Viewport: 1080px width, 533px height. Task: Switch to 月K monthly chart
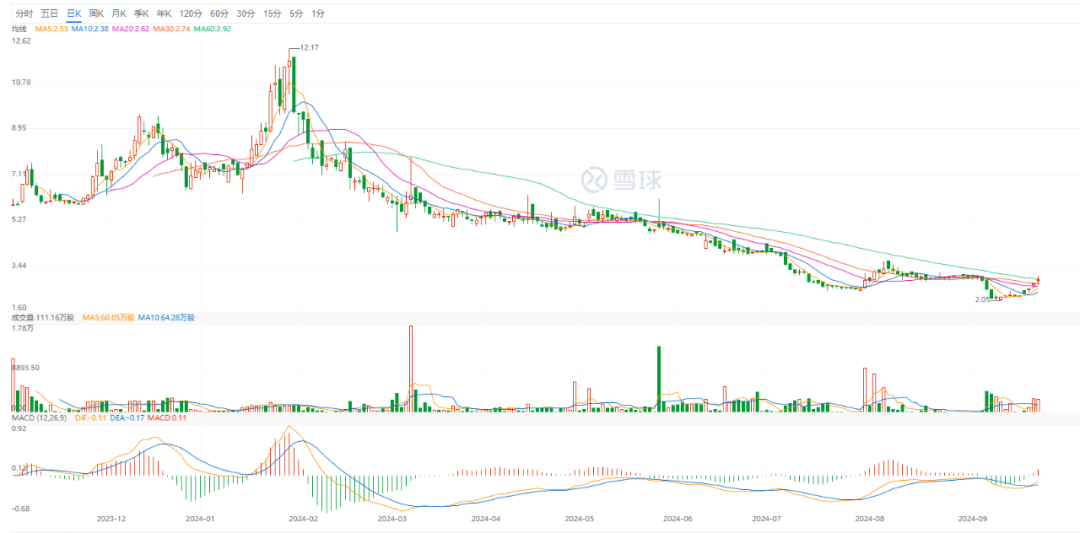pyautogui.click(x=119, y=14)
